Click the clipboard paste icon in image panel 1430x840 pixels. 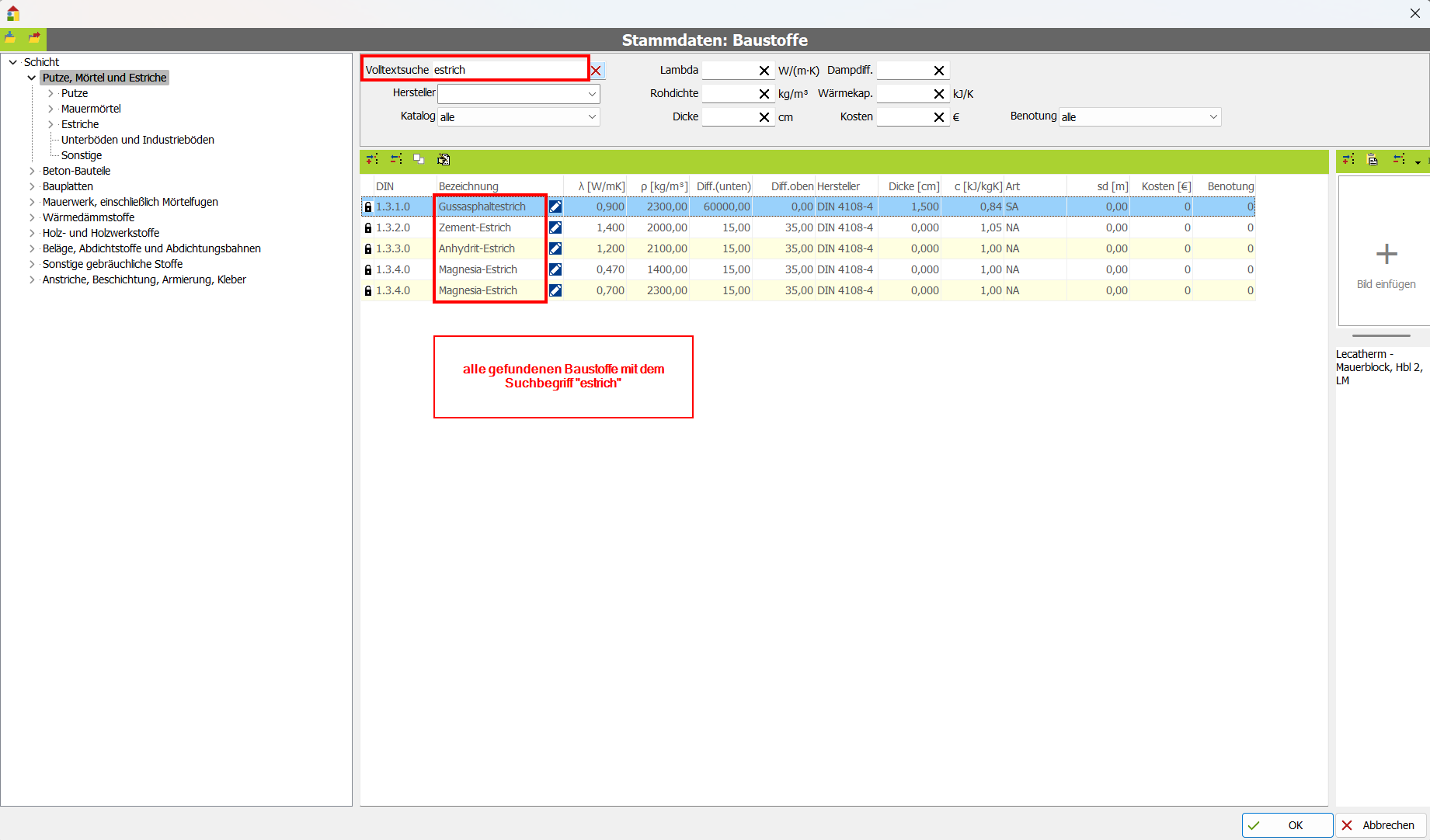coord(1373,159)
